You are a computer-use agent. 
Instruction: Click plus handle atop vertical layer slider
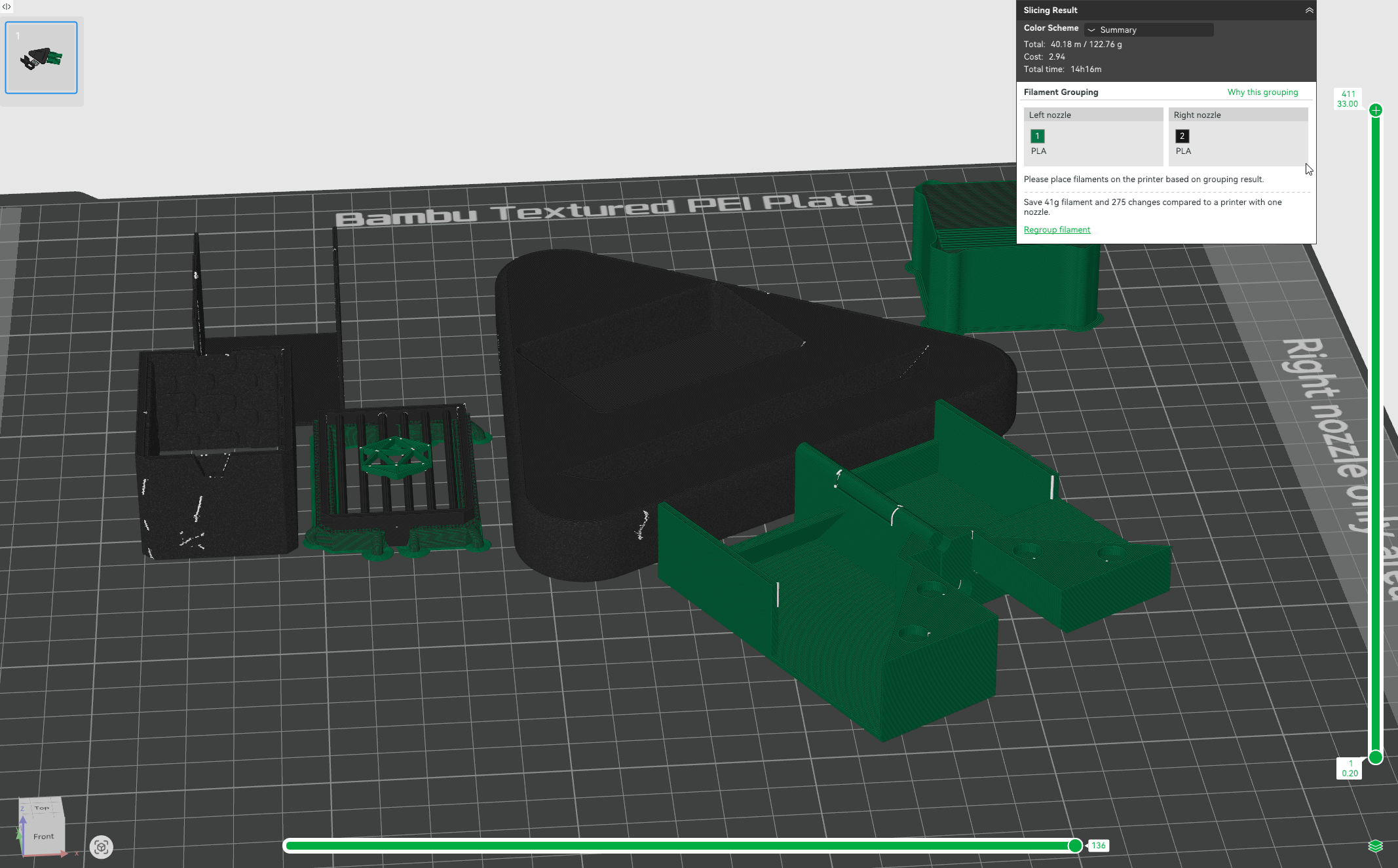click(x=1375, y=111)
